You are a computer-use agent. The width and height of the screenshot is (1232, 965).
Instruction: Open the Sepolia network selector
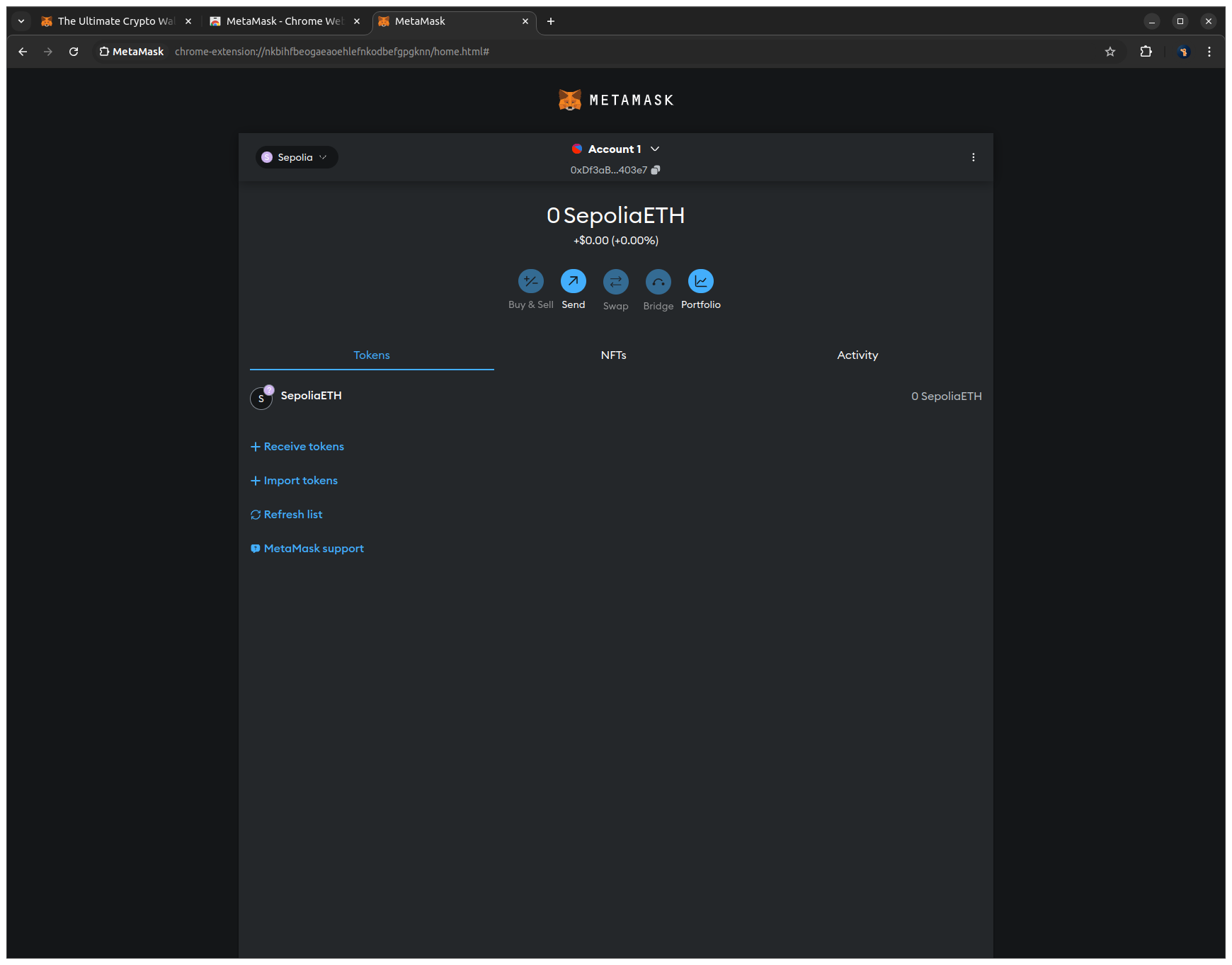pyautogui.click(x=297, y=157)
